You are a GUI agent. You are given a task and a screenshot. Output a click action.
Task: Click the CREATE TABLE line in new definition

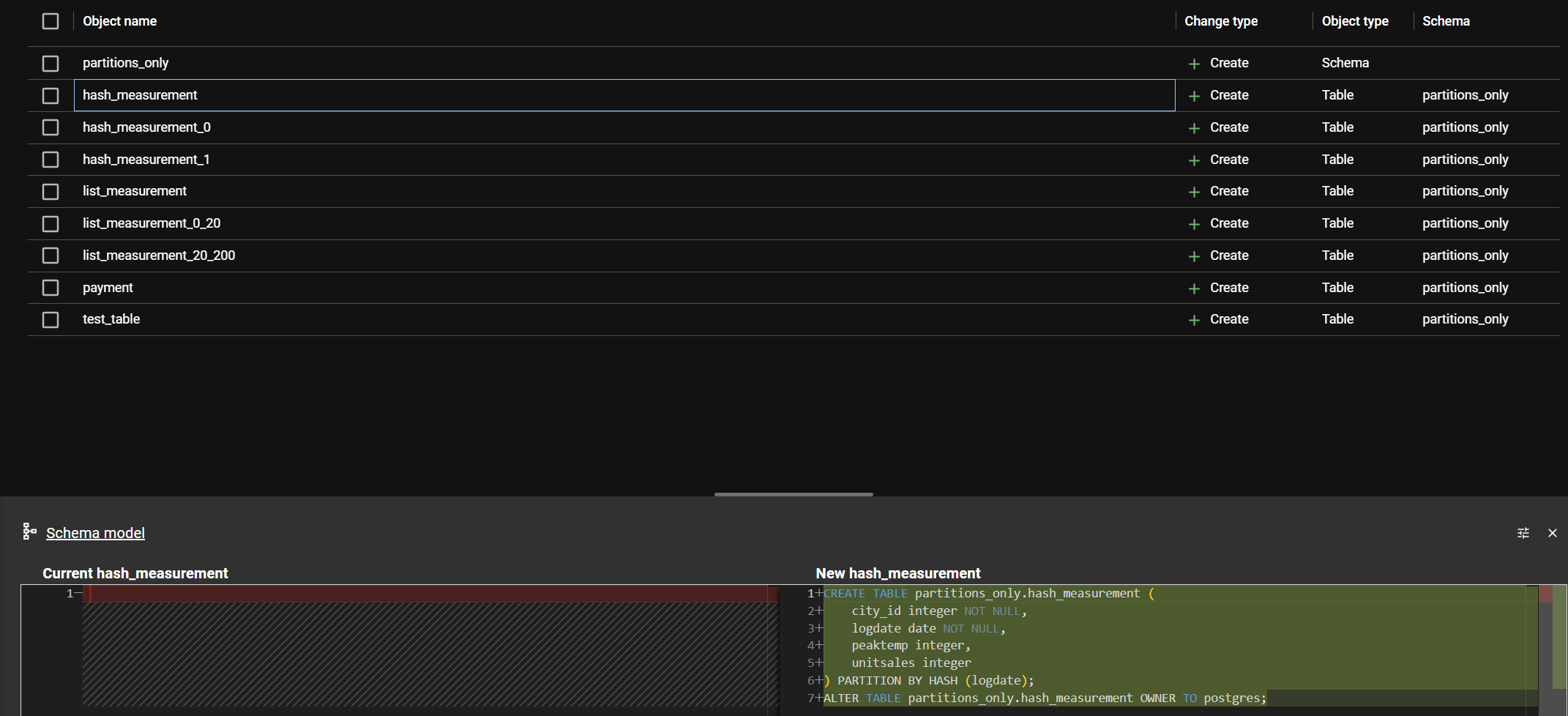click(x=989, y=594)
